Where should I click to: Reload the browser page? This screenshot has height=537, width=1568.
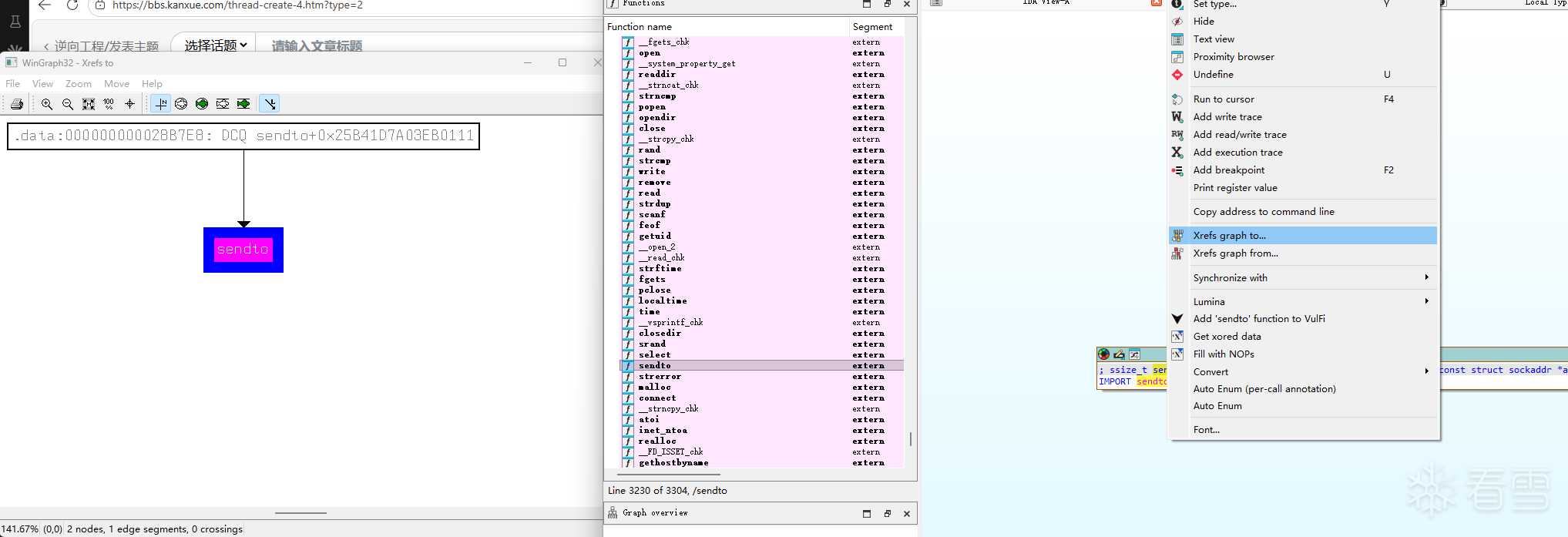coord(72,5)
